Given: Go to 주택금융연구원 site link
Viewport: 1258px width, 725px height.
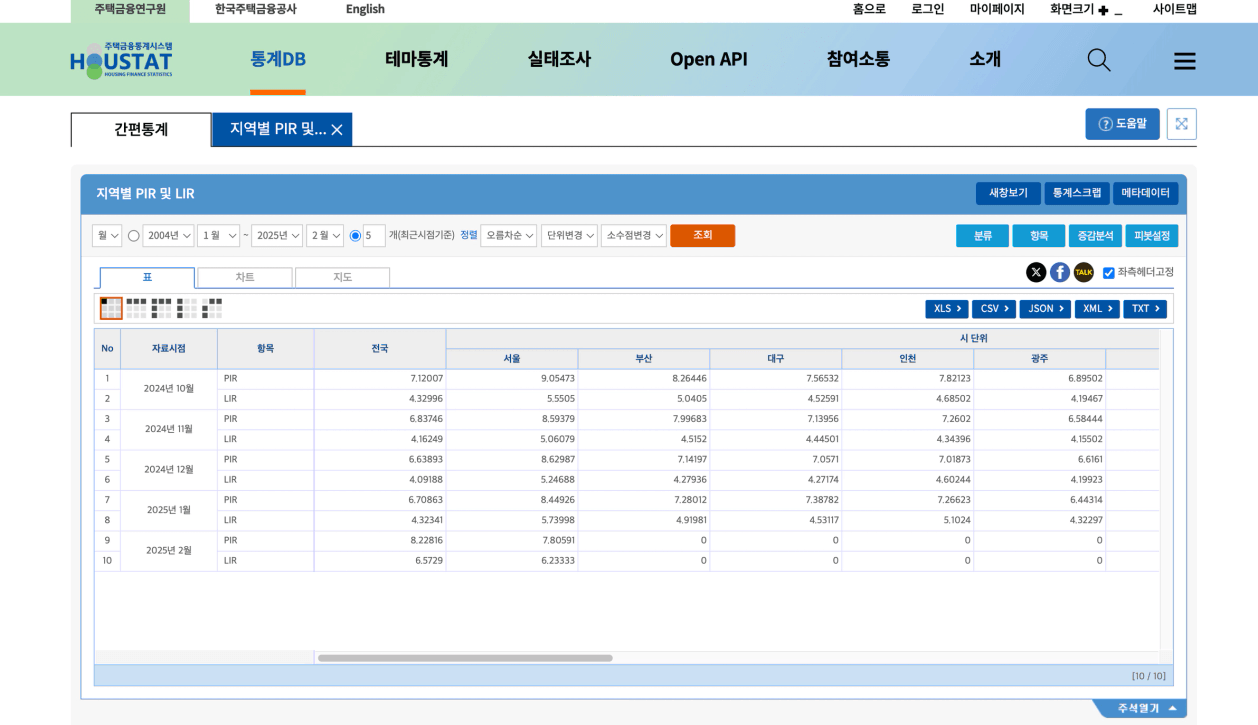Looking at the screenshot, I should coord(130,10).
